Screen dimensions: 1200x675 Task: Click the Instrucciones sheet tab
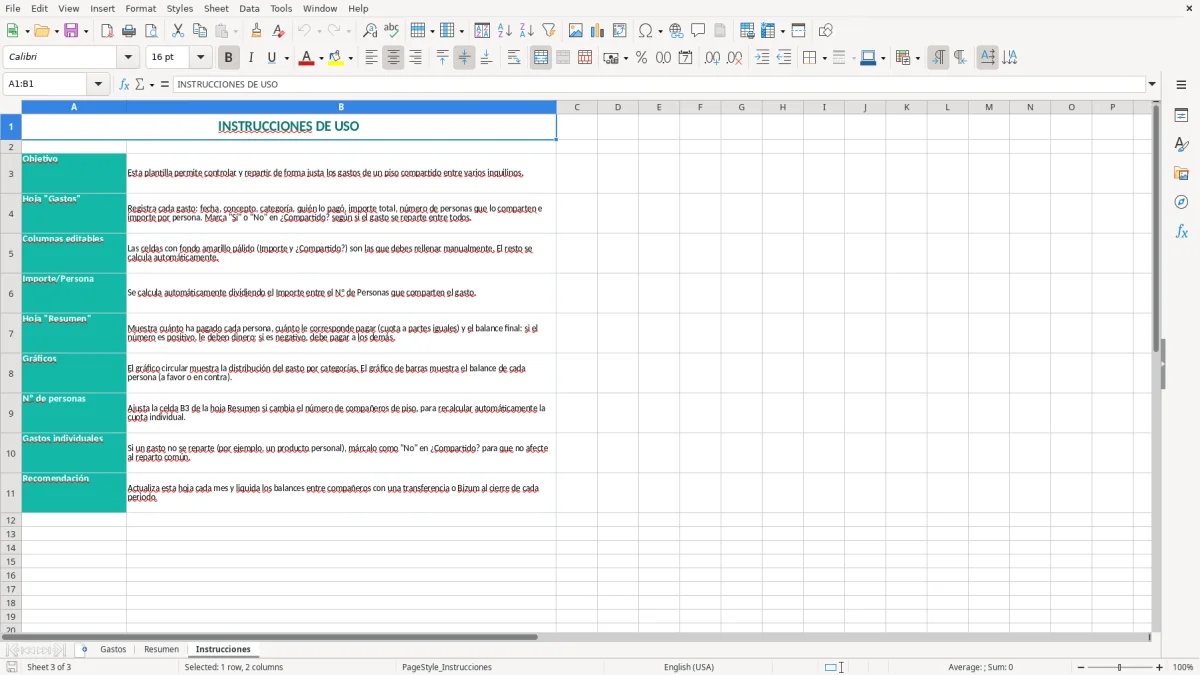pos(223,650)
